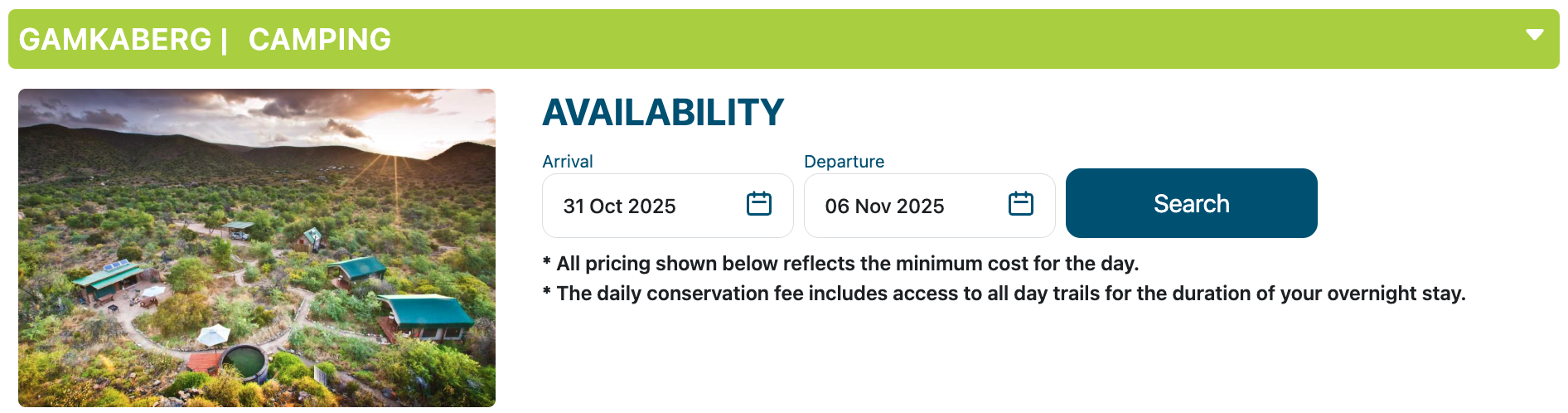Image resolution: width=1568 pixels, height=413 pixels.
Task: Click the round plunge pool in photo
Action: (x=244, y=361)
